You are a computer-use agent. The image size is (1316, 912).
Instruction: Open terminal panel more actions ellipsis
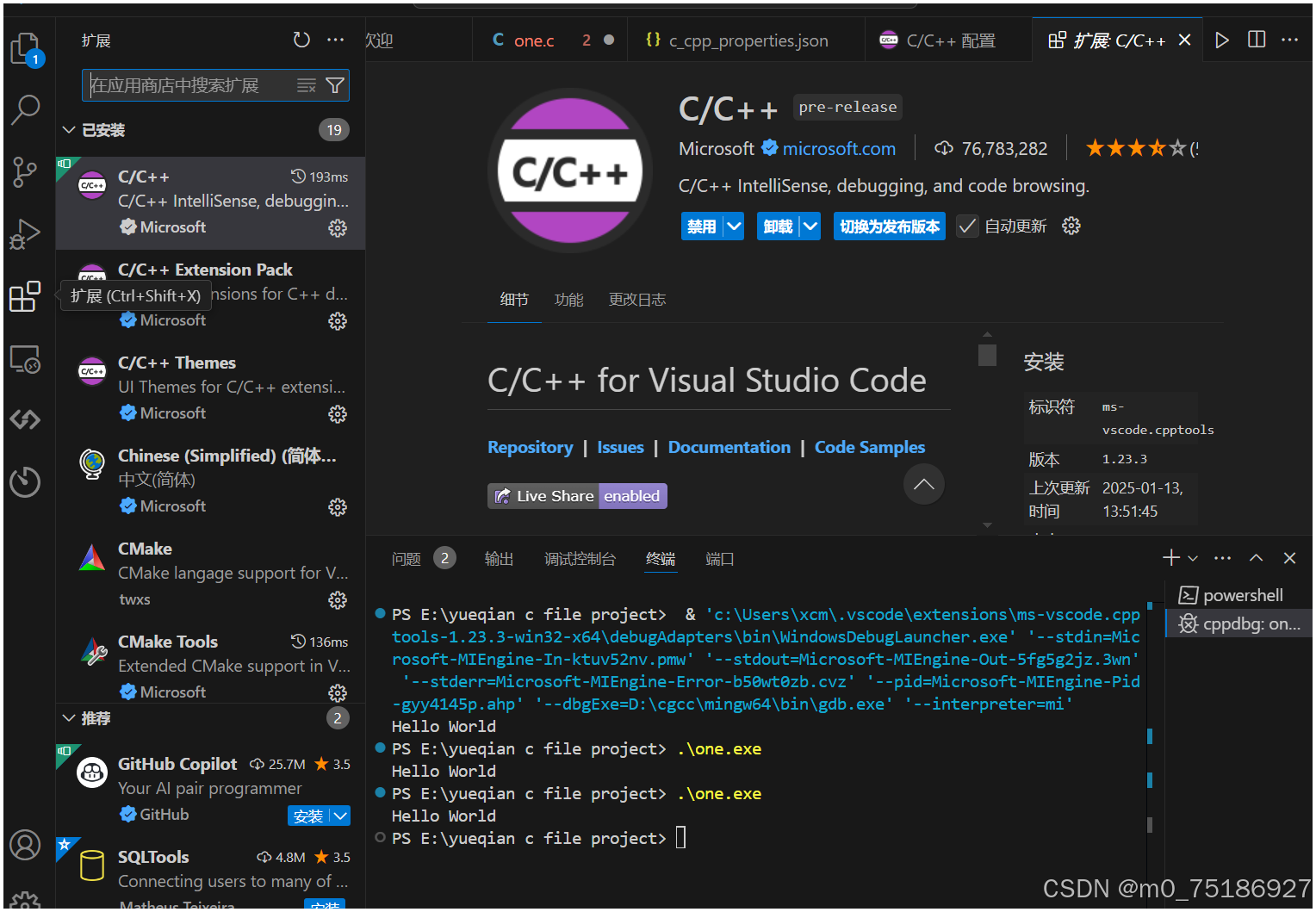tap(1222, 558)
